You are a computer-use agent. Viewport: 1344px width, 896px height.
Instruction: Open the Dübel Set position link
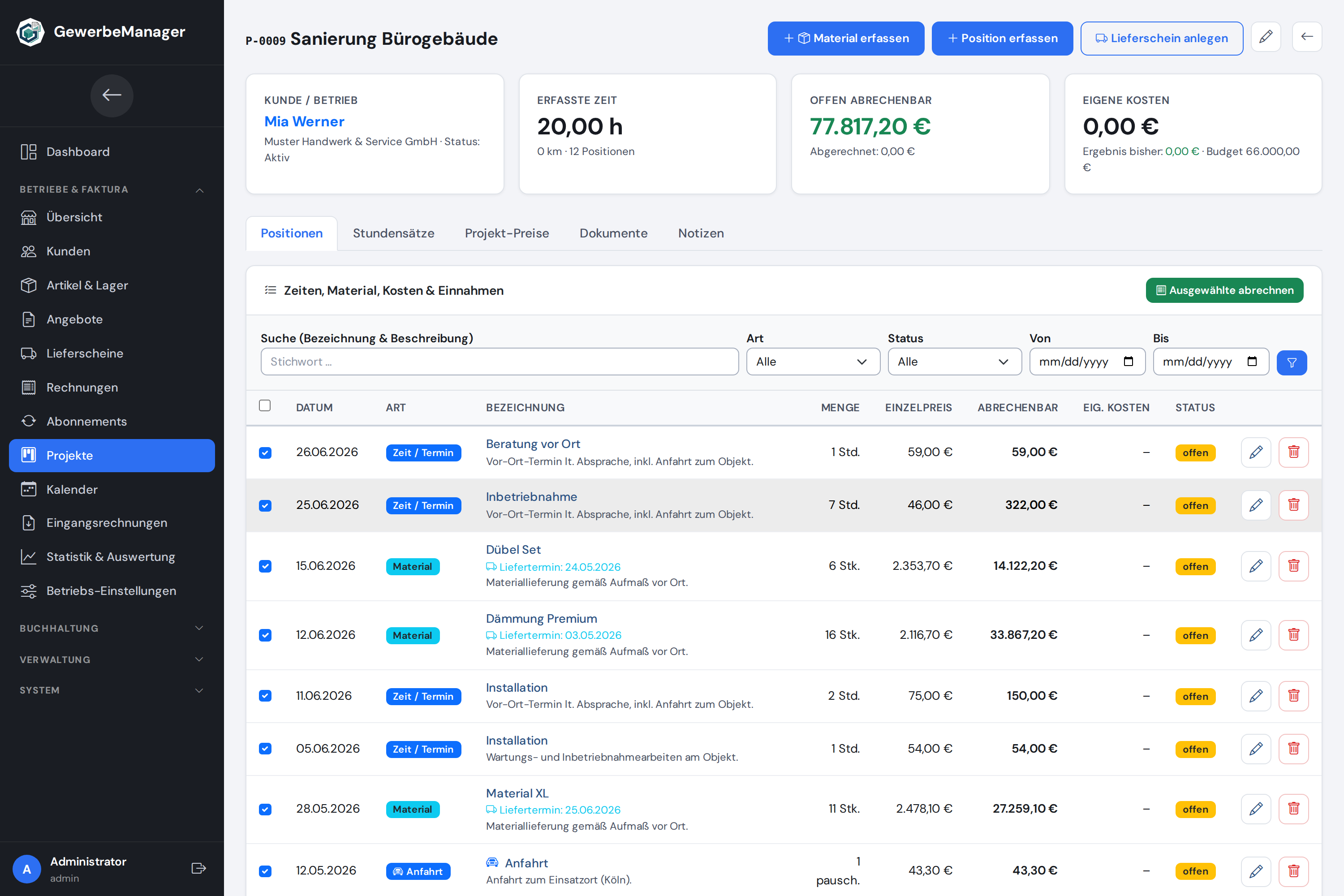tap(513, 550)
